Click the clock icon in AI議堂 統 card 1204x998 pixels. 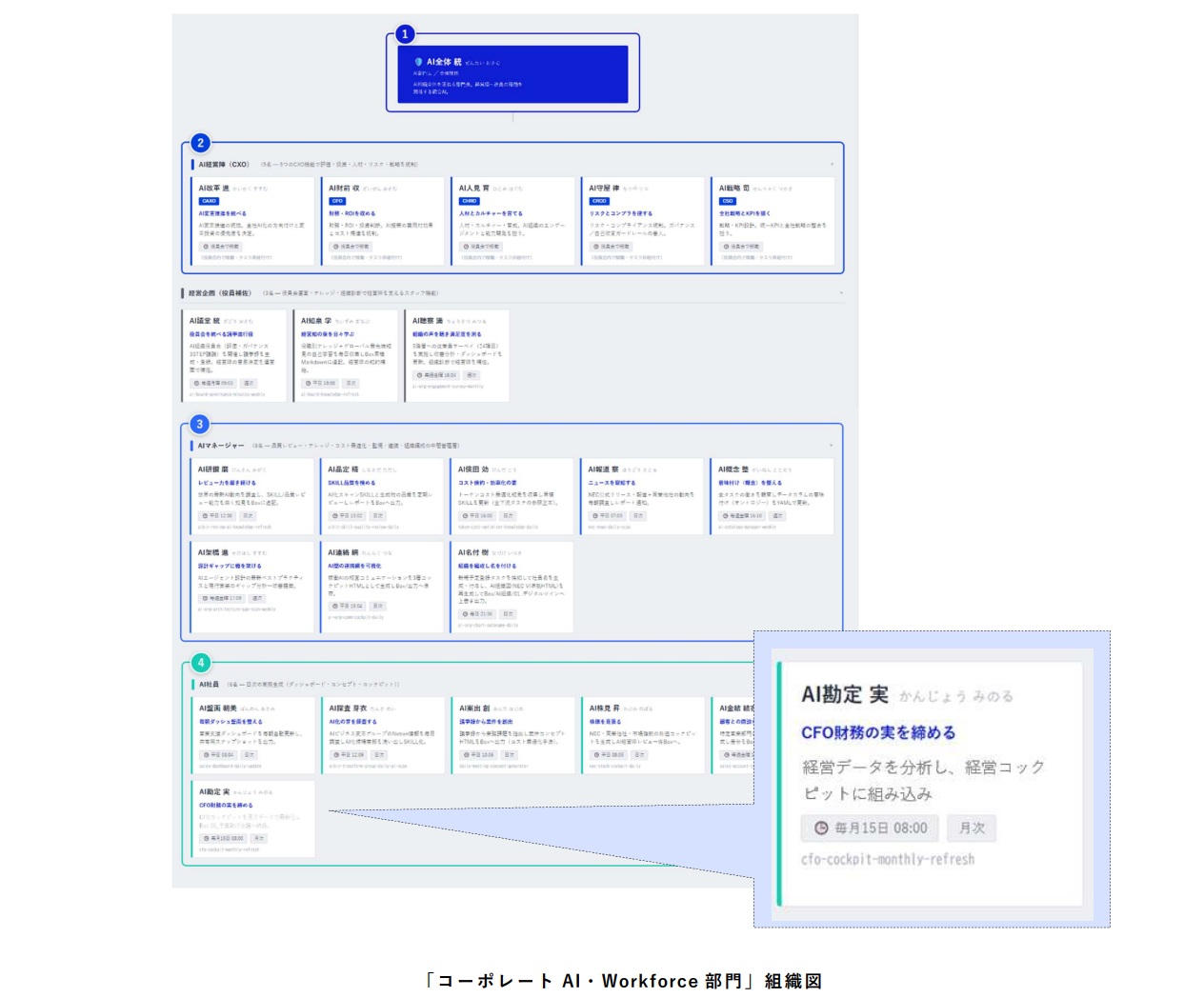click(196, 383)
